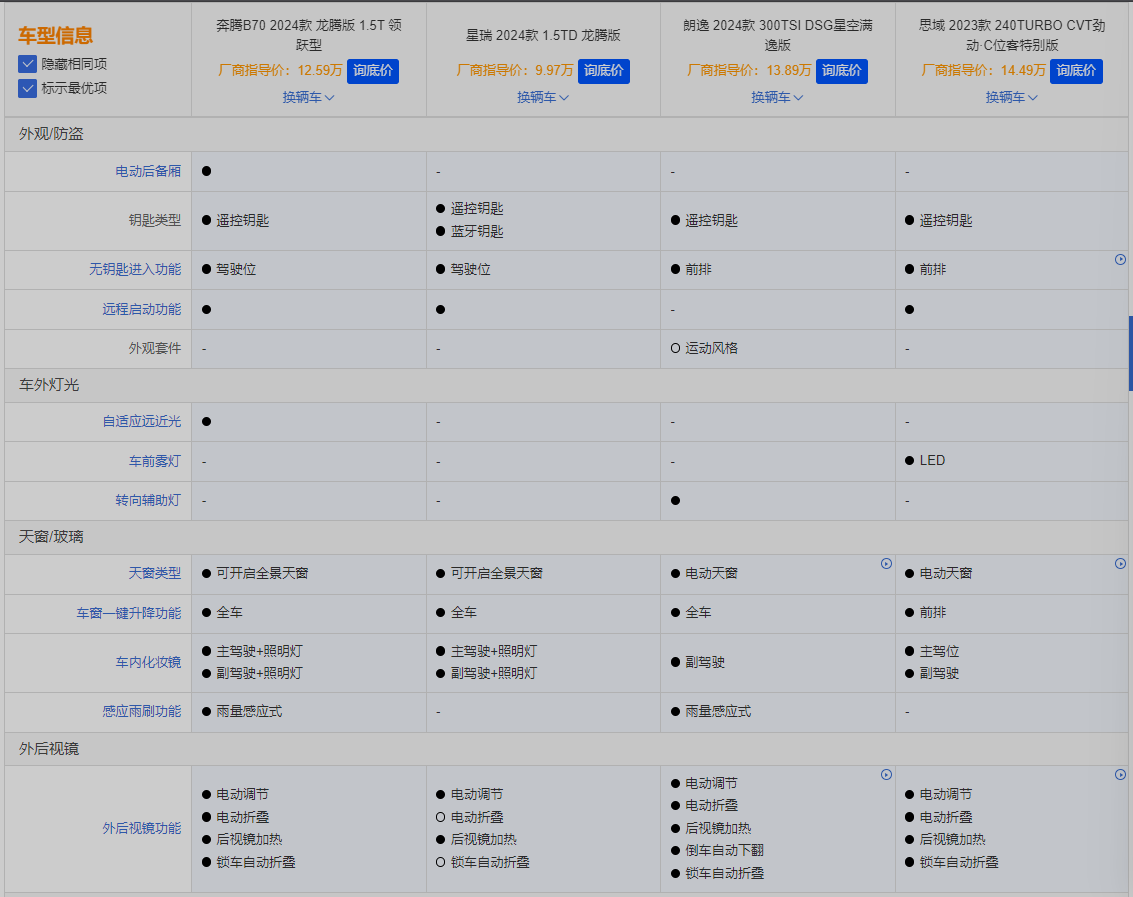Uncheck the 标示最优项 checkbox
Image resolution: width=1133 pixels, height=897 pixels.
[x=27, y=88]
